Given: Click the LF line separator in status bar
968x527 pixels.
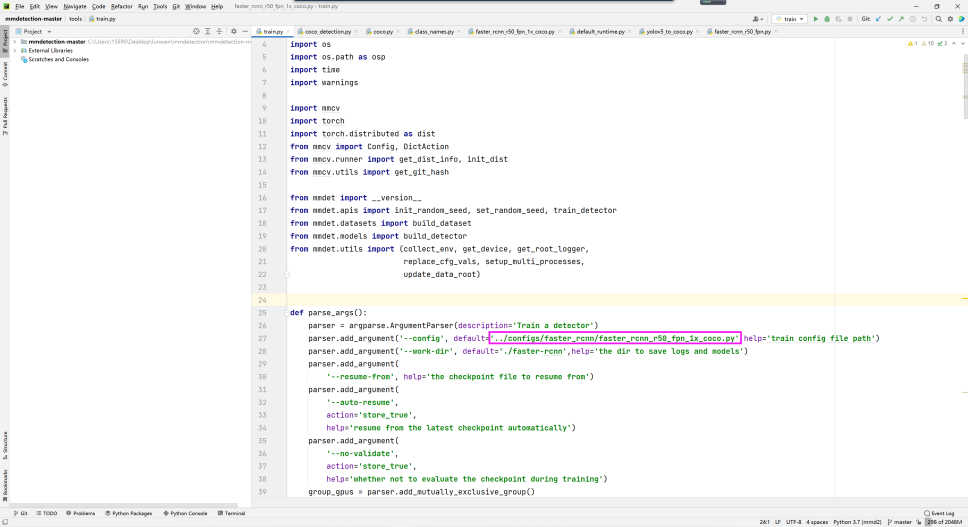Looking at the screenshot, I should click(778, 522).
